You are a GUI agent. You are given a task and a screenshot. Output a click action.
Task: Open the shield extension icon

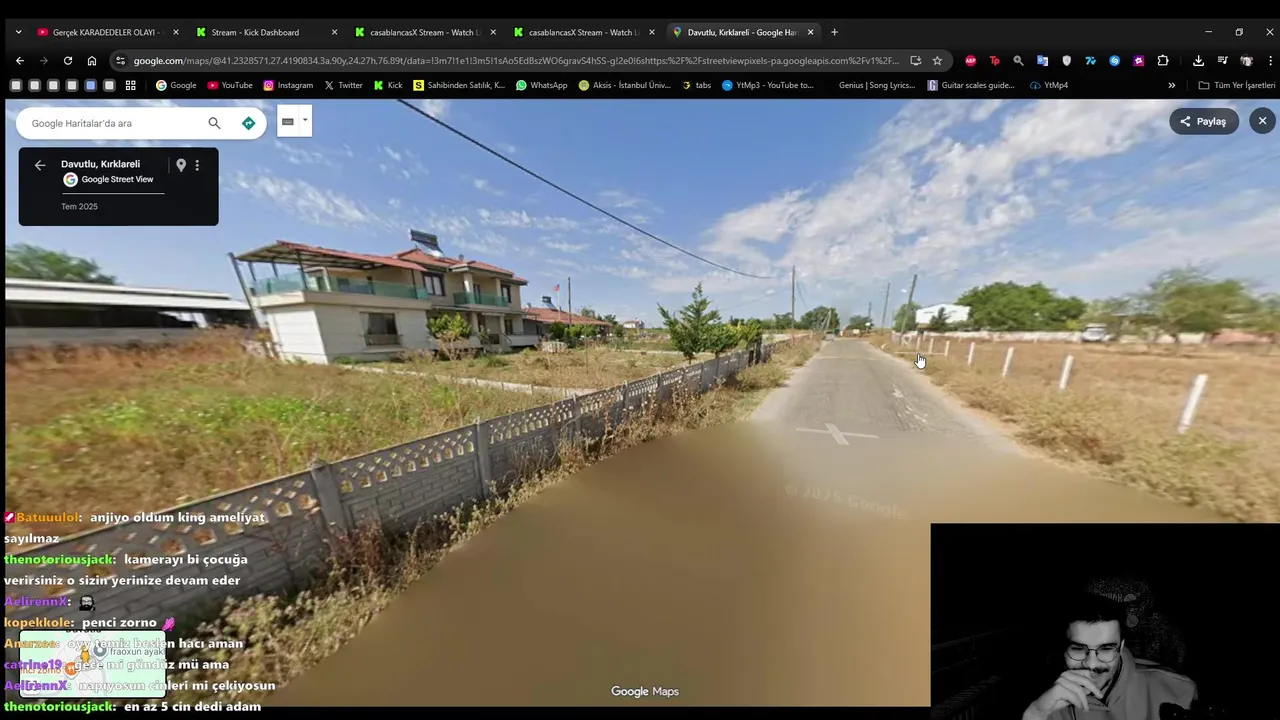[1066, 60]
